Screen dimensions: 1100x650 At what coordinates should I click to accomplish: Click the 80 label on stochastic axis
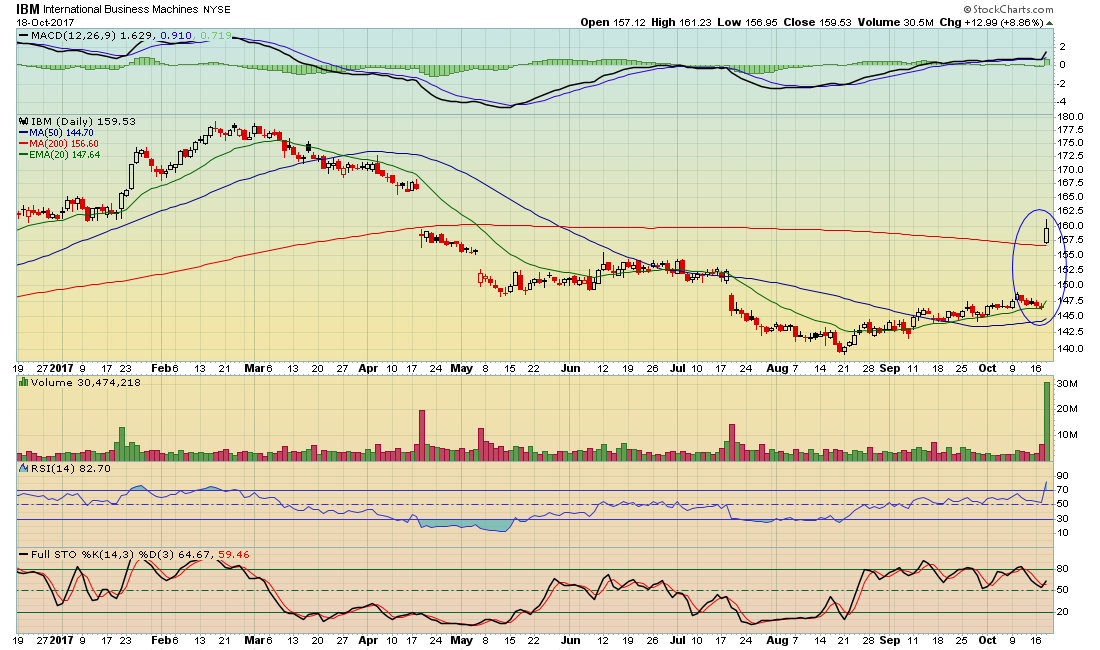1063,569
